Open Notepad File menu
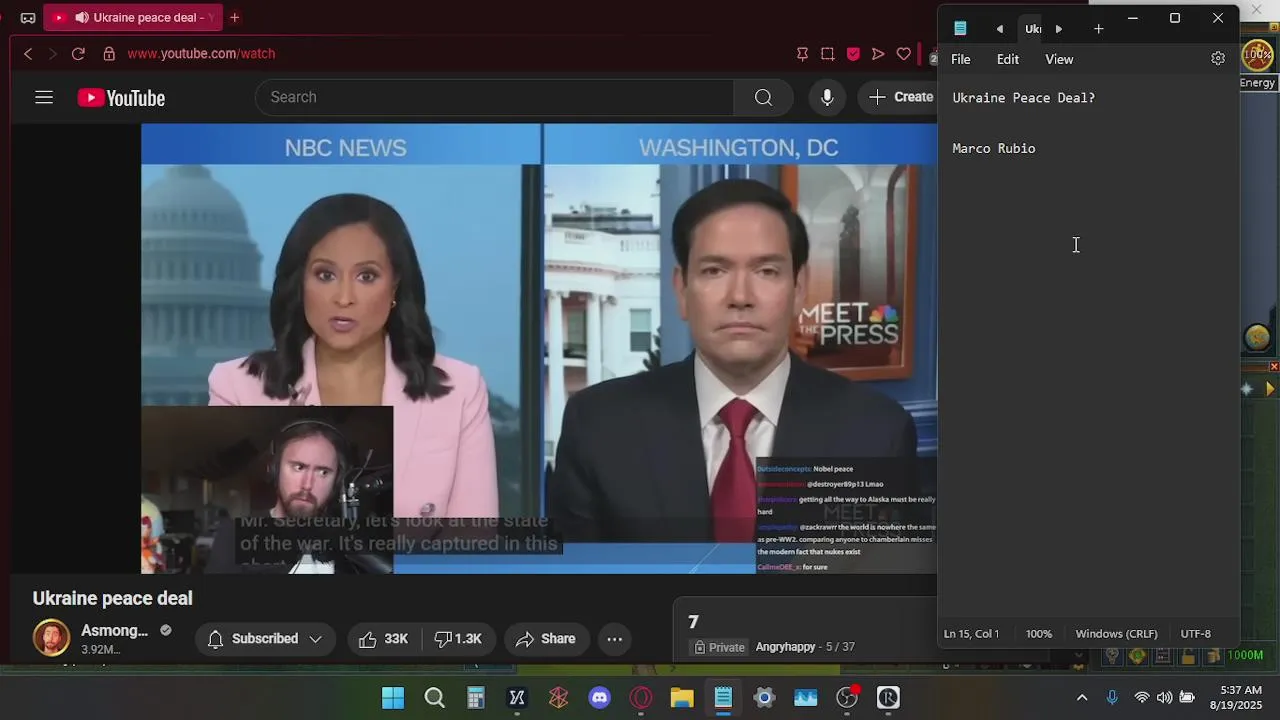Image resolution: width=1280 pixels, height=720 pixels. pos(960,59)
